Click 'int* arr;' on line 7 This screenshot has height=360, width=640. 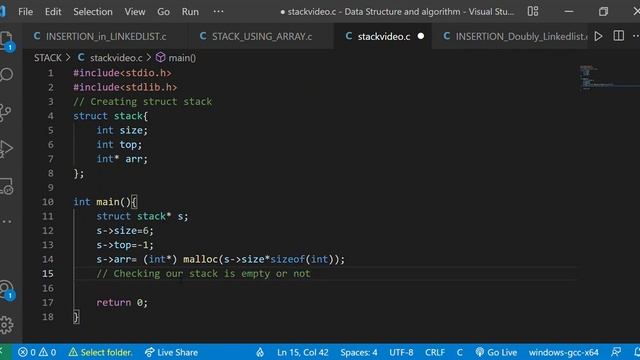[122, 159]
